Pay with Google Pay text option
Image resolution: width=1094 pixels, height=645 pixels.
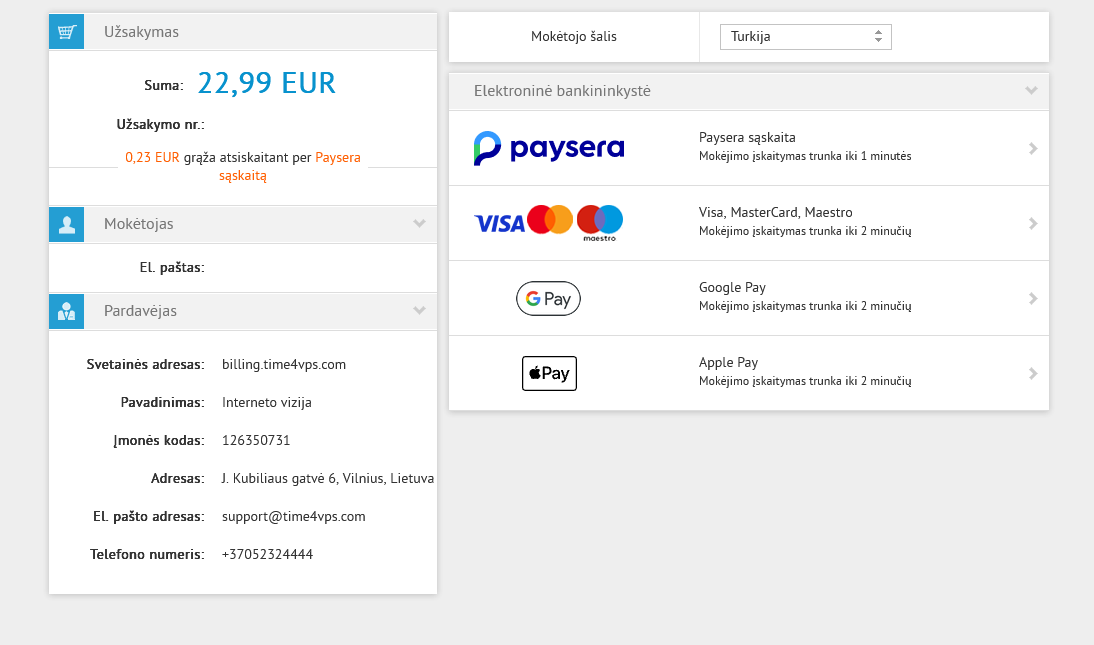[x=733, y=288]
